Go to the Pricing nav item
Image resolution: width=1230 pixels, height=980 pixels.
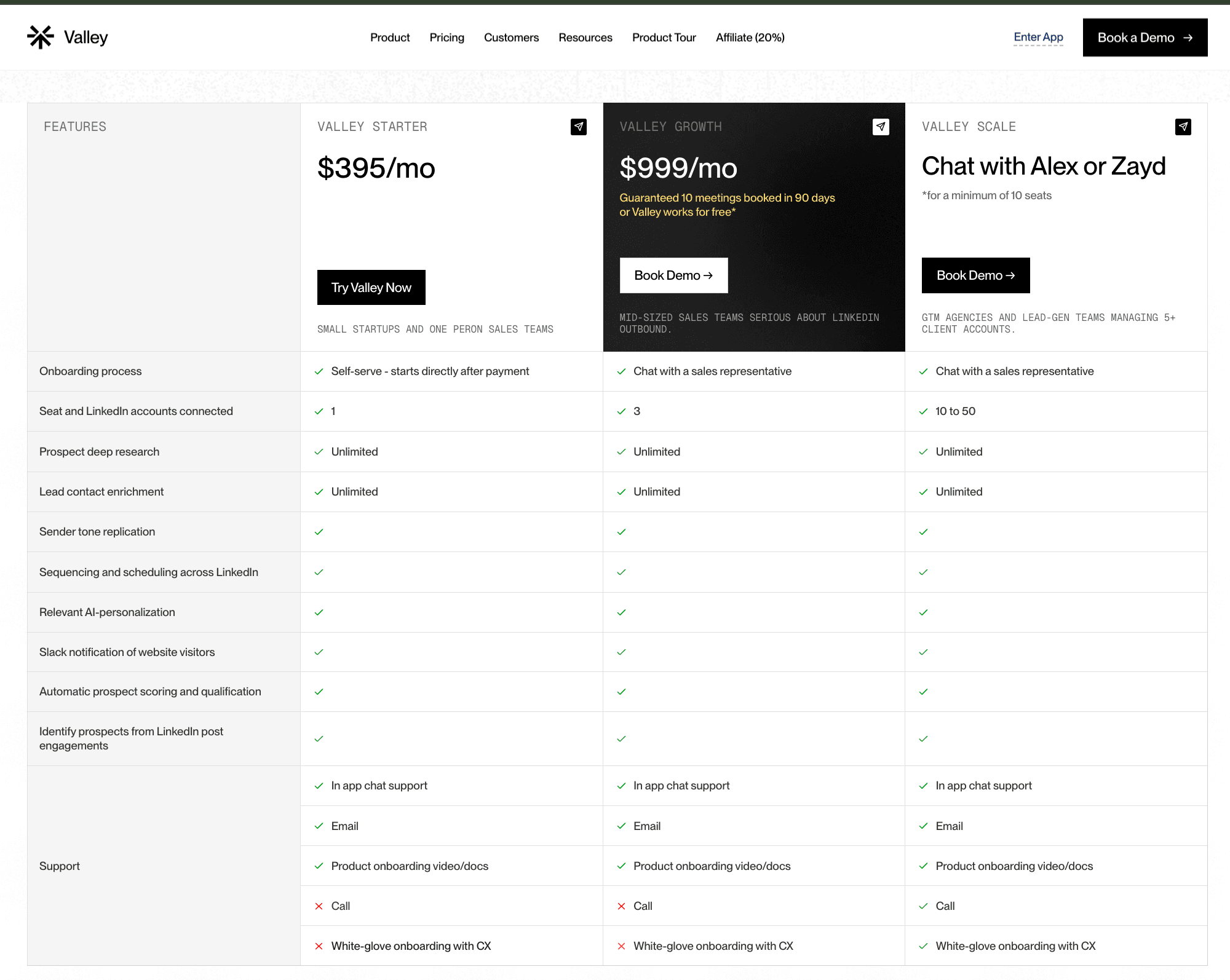click(447, 38)
